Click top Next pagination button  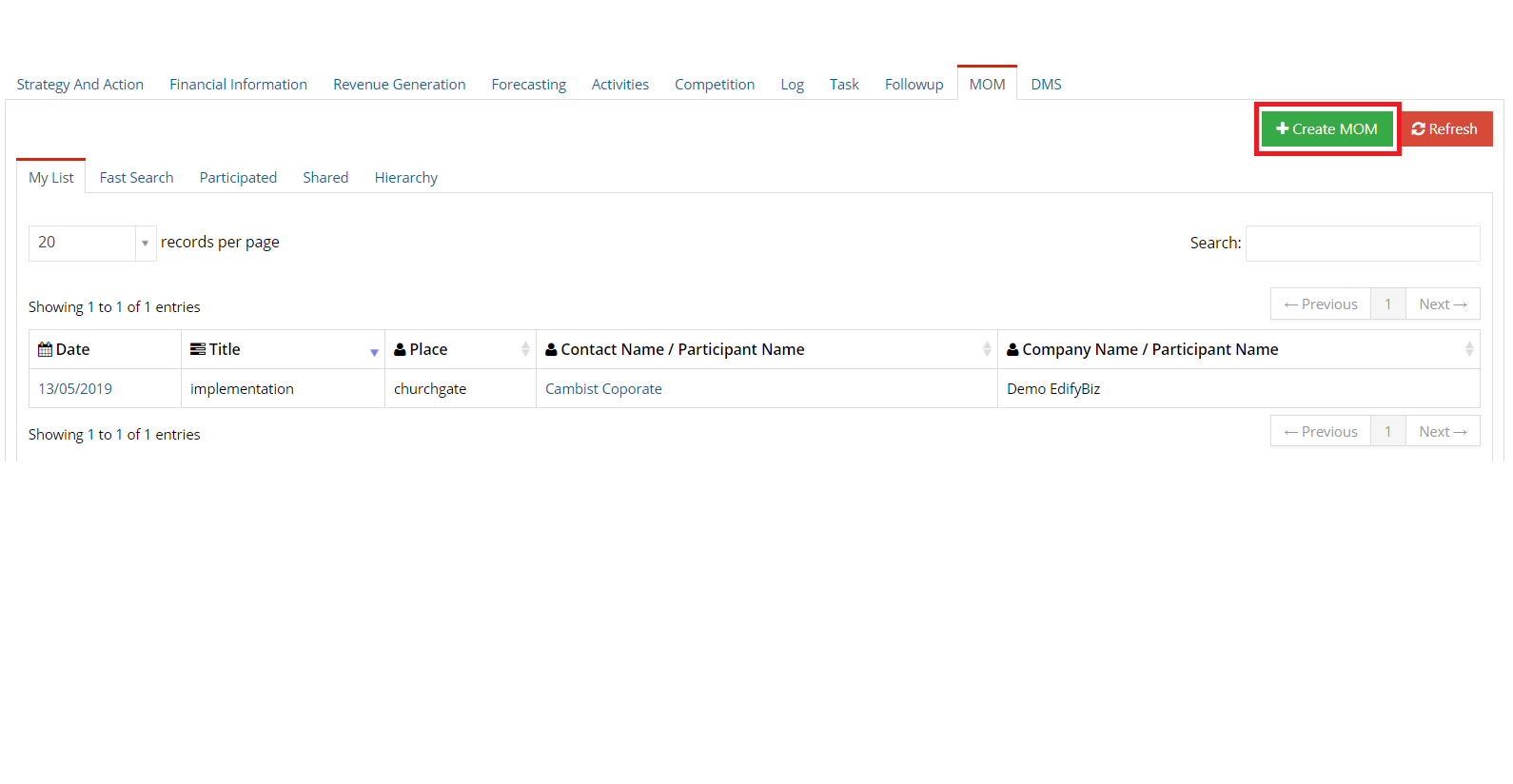point(1442,304)
